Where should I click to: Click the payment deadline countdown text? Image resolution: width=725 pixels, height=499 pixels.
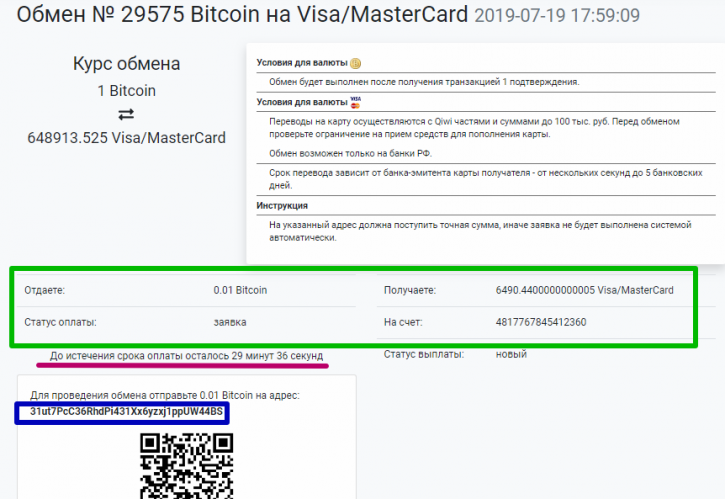tap(186, 356)
